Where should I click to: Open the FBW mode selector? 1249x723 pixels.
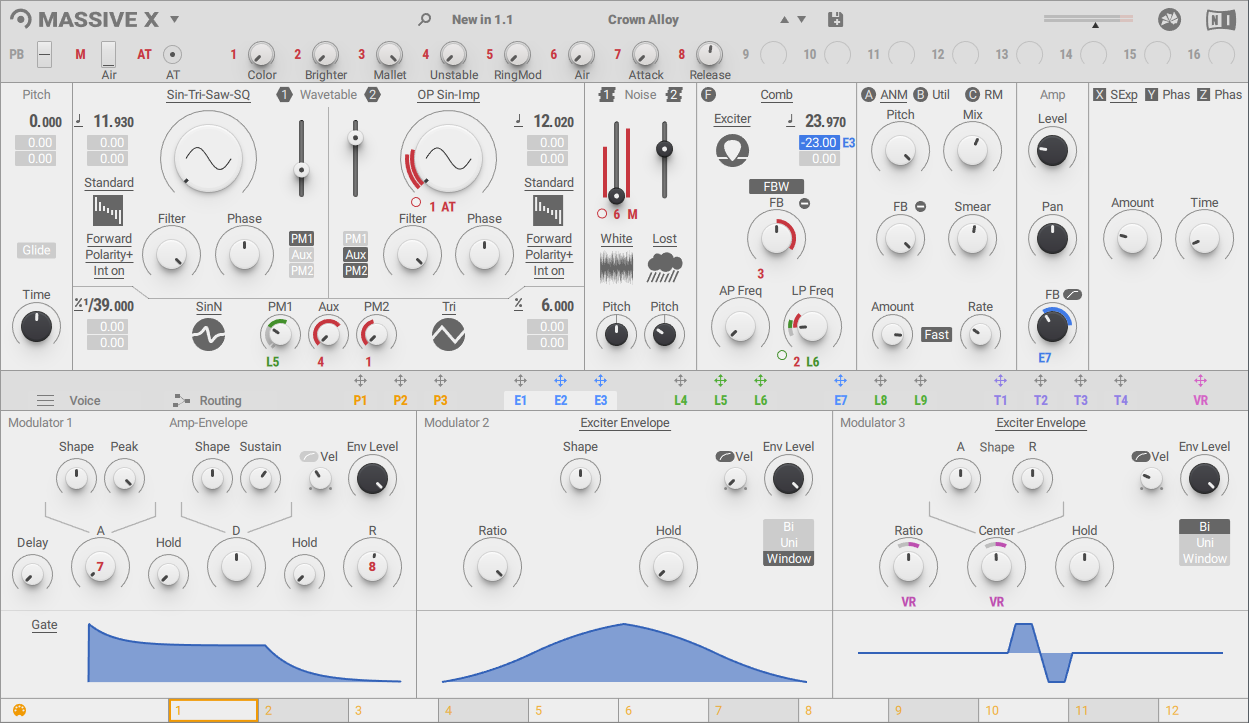(776, 187)
